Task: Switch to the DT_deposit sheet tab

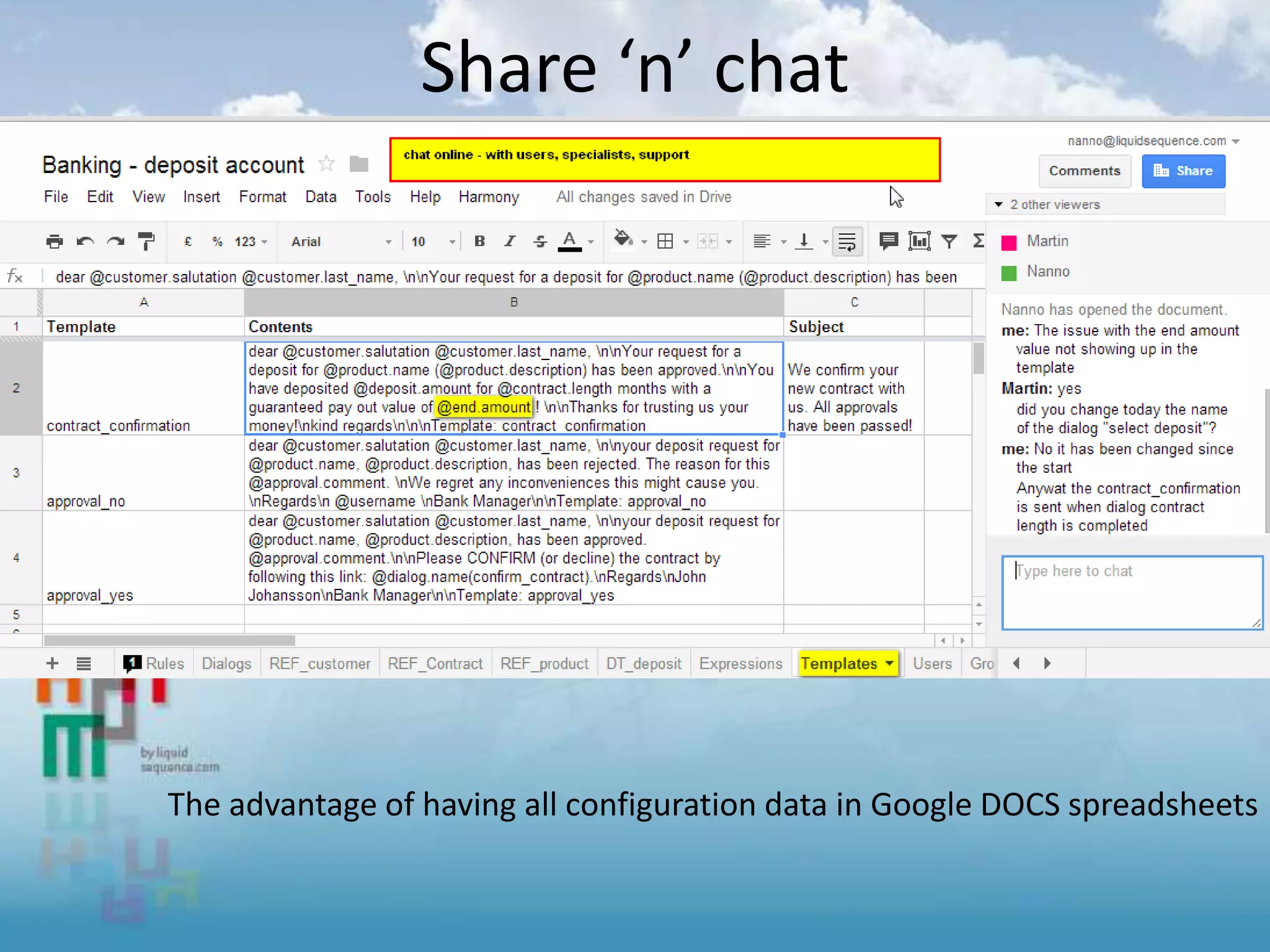Action: (x=644, y=663)
